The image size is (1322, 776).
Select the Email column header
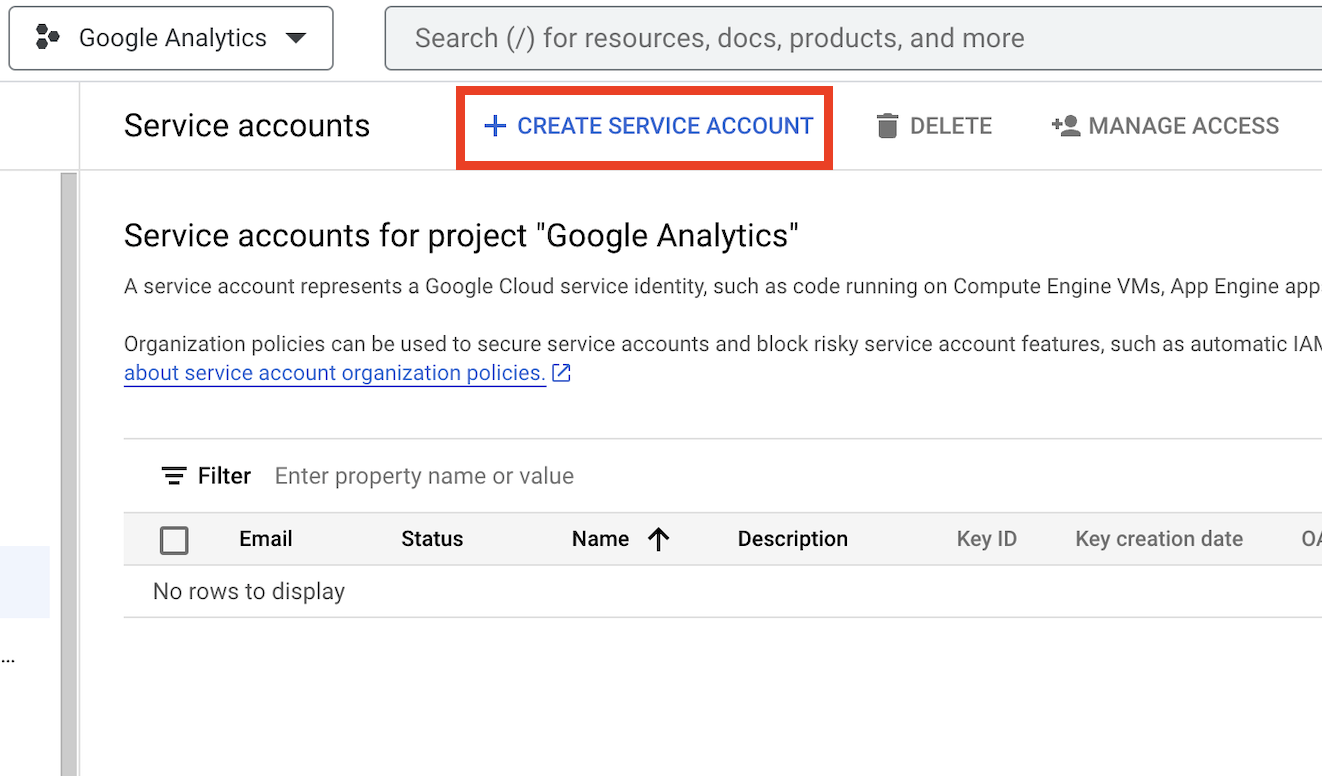[265, 539]
